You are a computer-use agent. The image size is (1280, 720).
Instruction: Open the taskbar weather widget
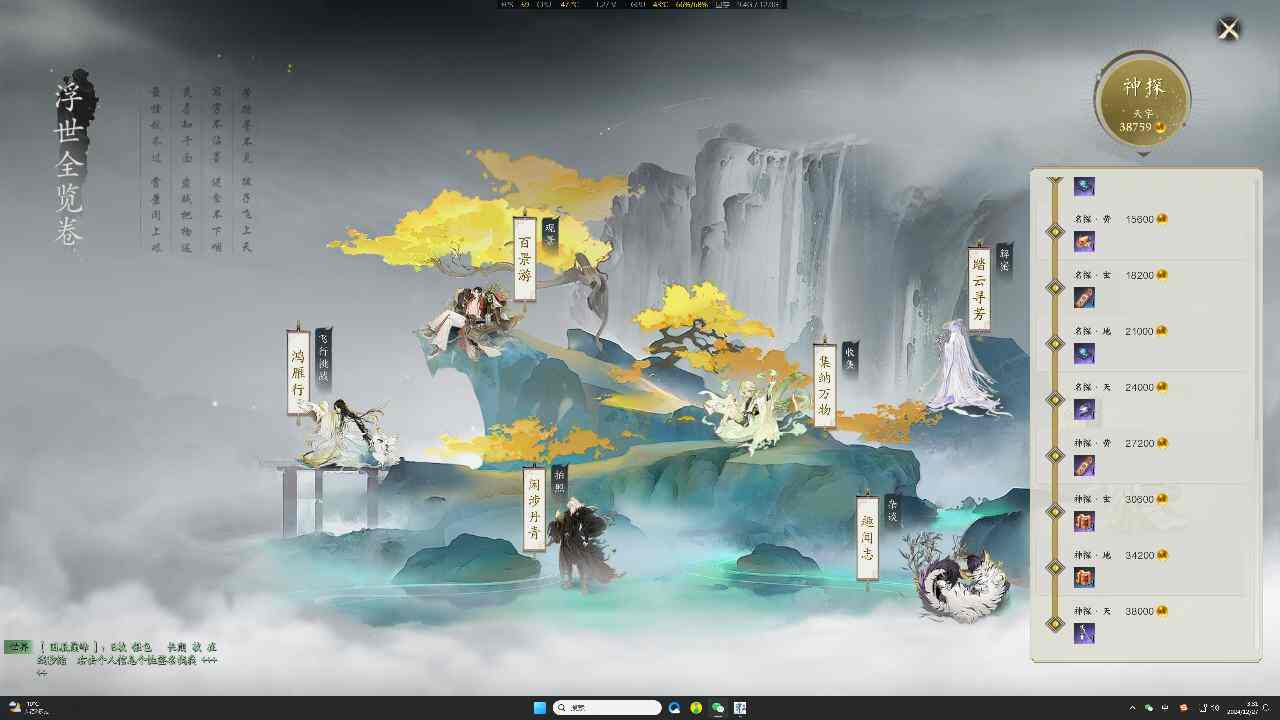pyautogui.click(x=26, y=708)
